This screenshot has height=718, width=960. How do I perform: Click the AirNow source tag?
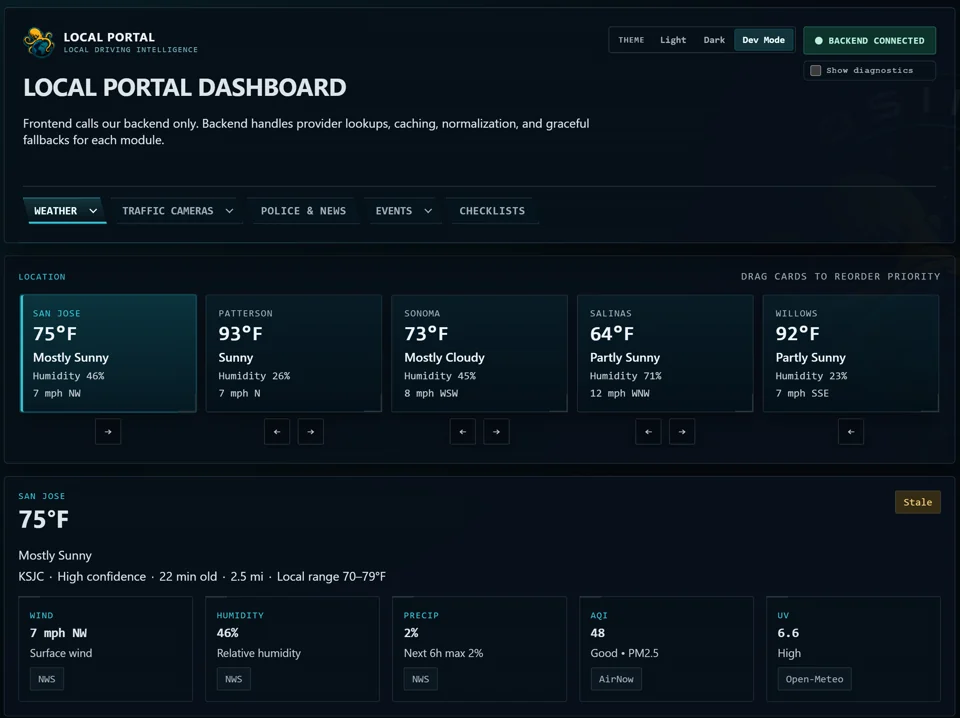click(x=616, y=679)
